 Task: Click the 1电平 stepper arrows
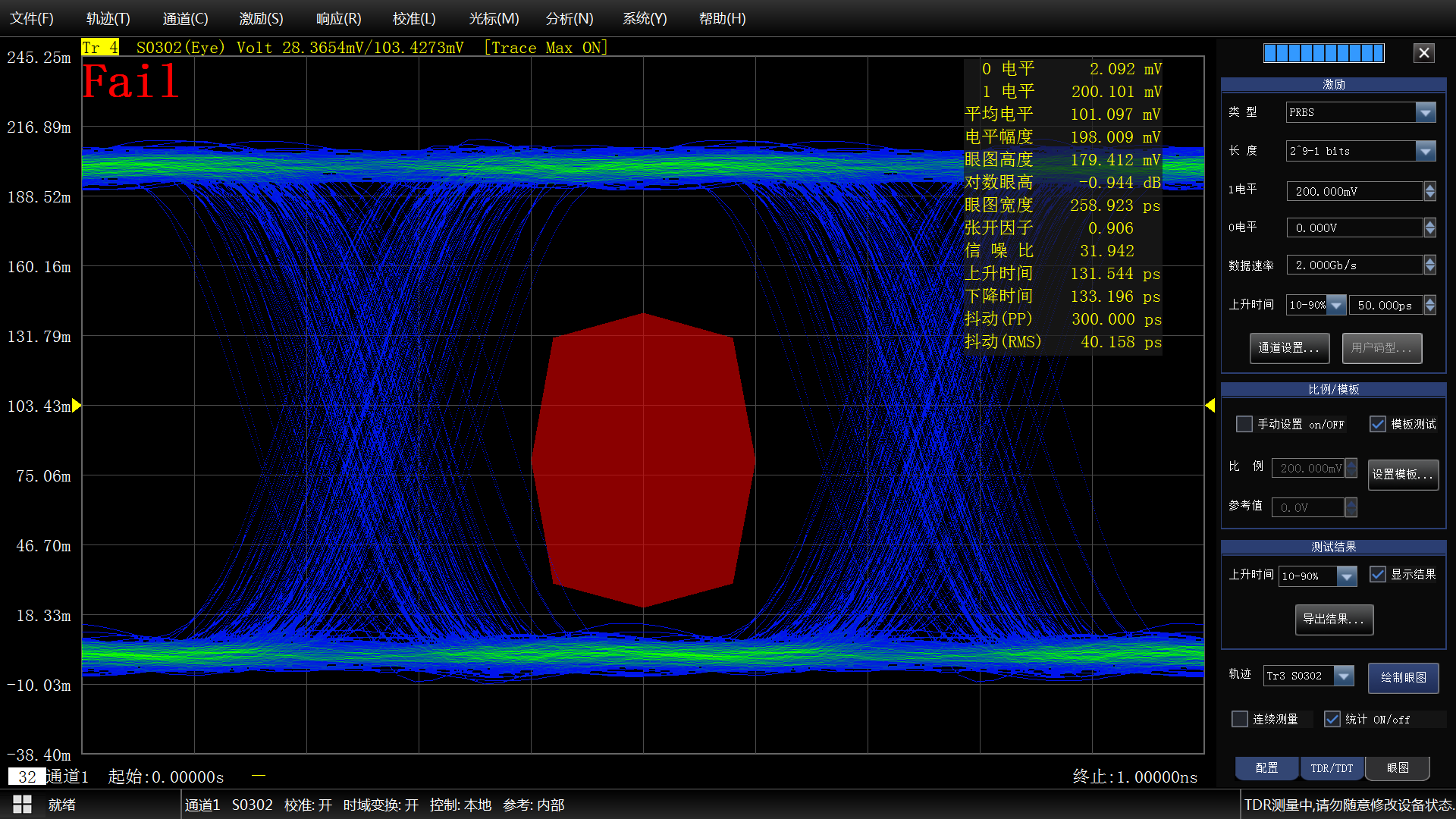tap(1430, 191)
